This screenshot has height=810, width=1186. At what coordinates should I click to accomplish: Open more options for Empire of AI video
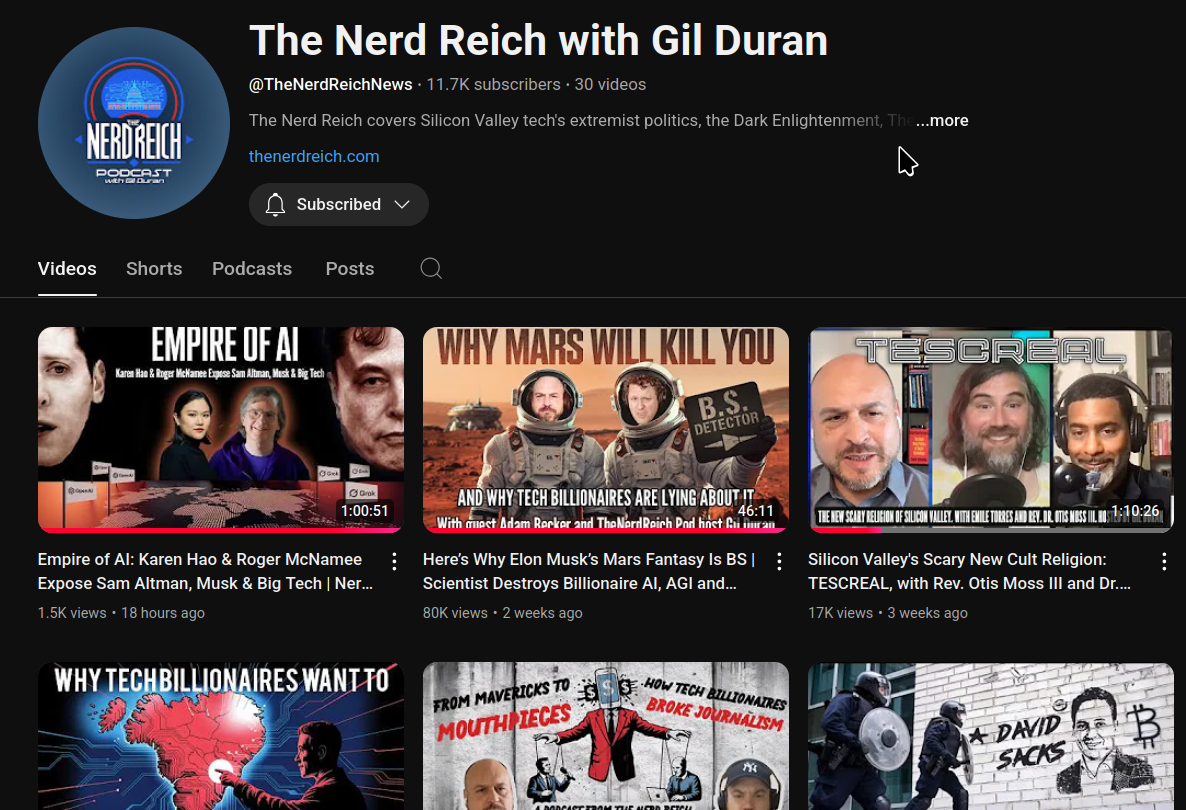tap(394, 561)
